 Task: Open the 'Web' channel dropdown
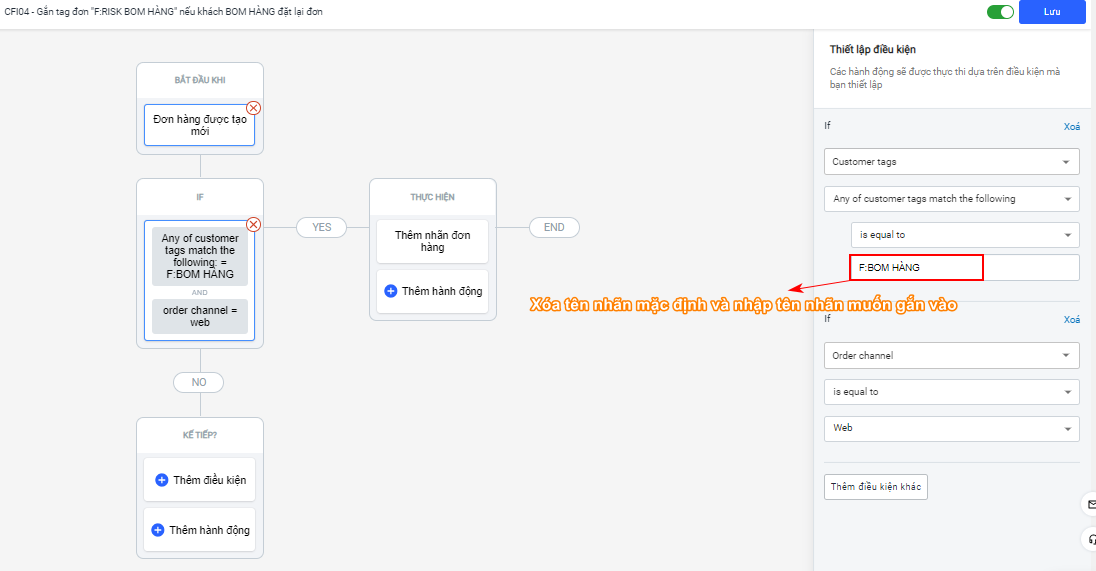coord(951,428)
